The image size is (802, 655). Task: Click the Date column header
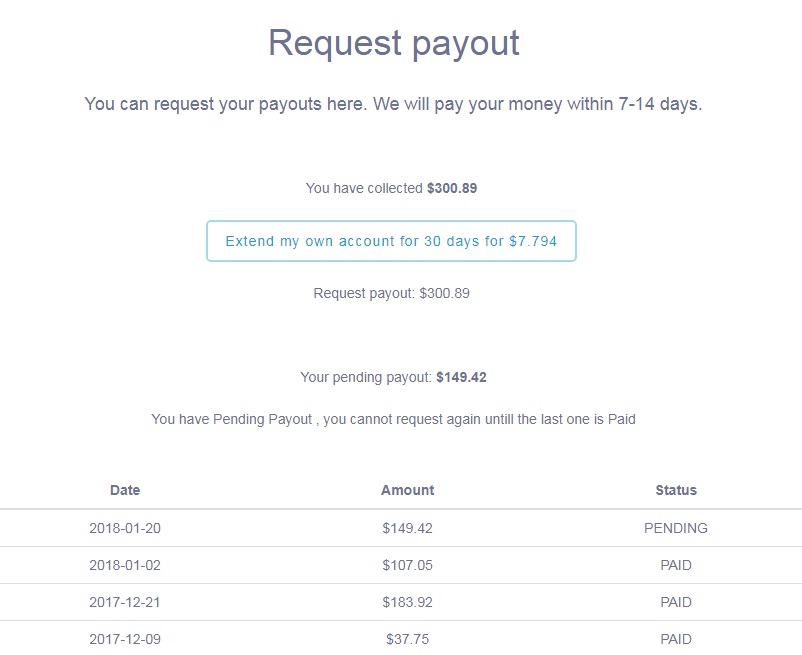click(125, 490)
